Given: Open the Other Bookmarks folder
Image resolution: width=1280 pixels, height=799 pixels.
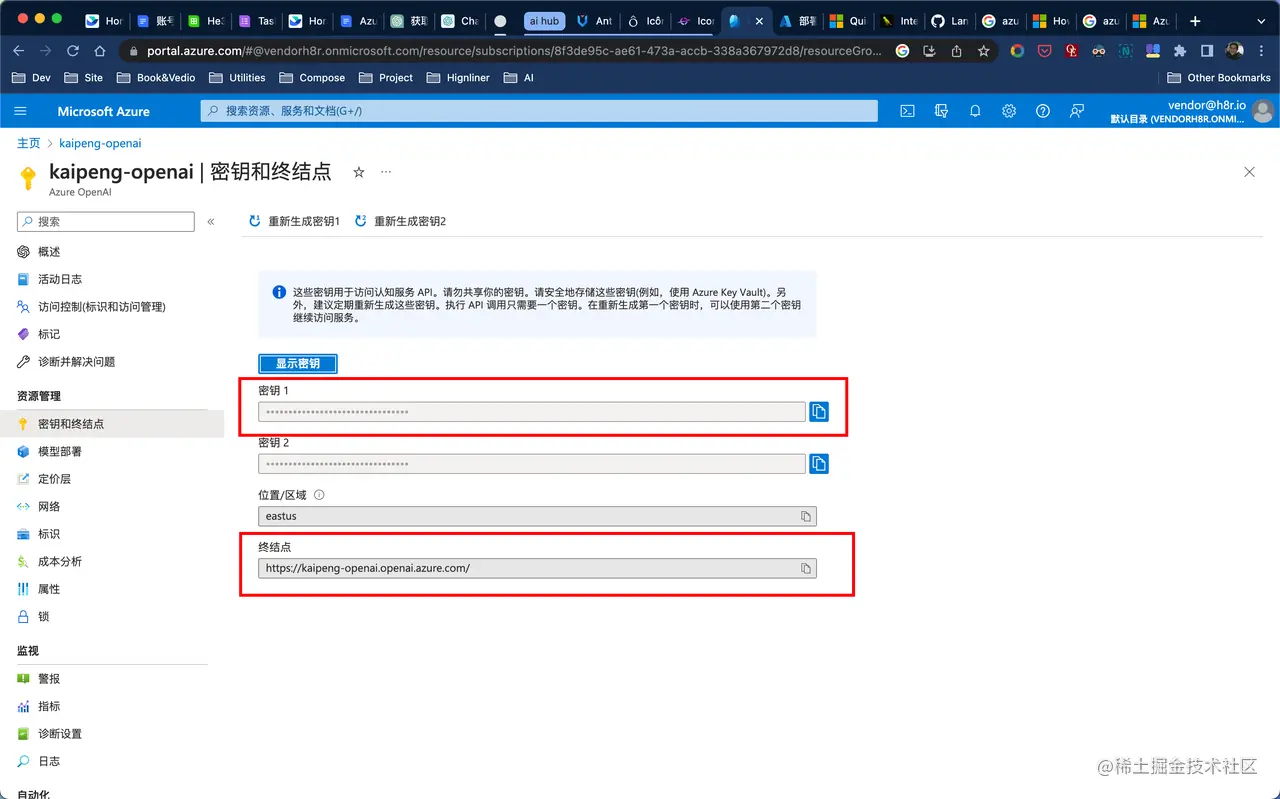Looking at the screenshot, I should 1219,77.
